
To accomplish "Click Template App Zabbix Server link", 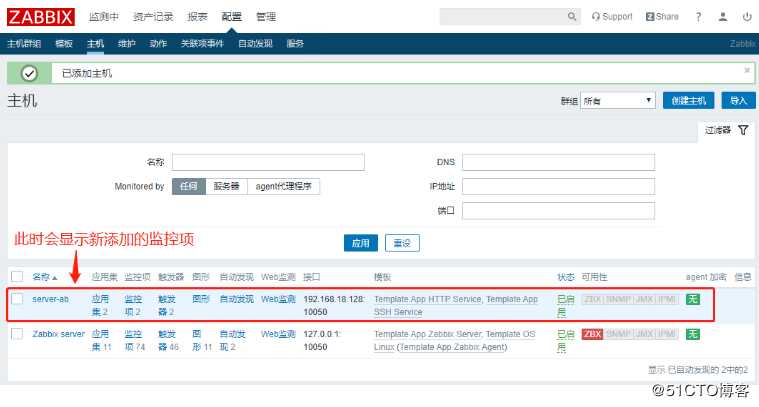I will coord(428,334).
